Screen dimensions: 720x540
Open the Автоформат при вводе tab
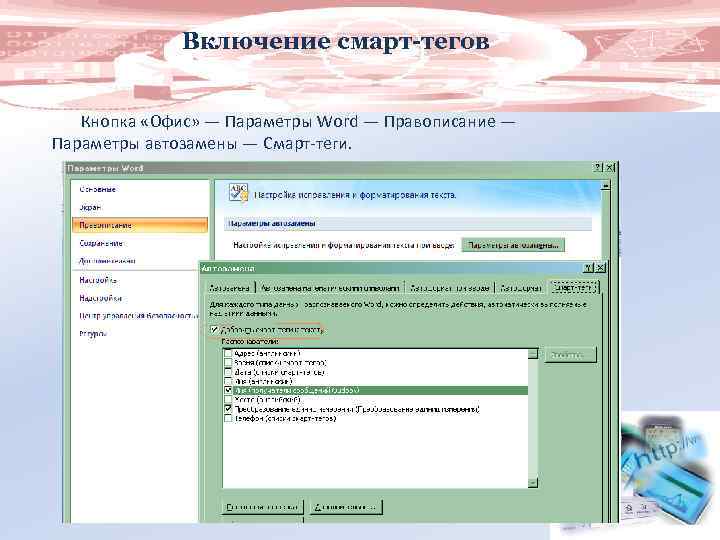coord(449,288)
